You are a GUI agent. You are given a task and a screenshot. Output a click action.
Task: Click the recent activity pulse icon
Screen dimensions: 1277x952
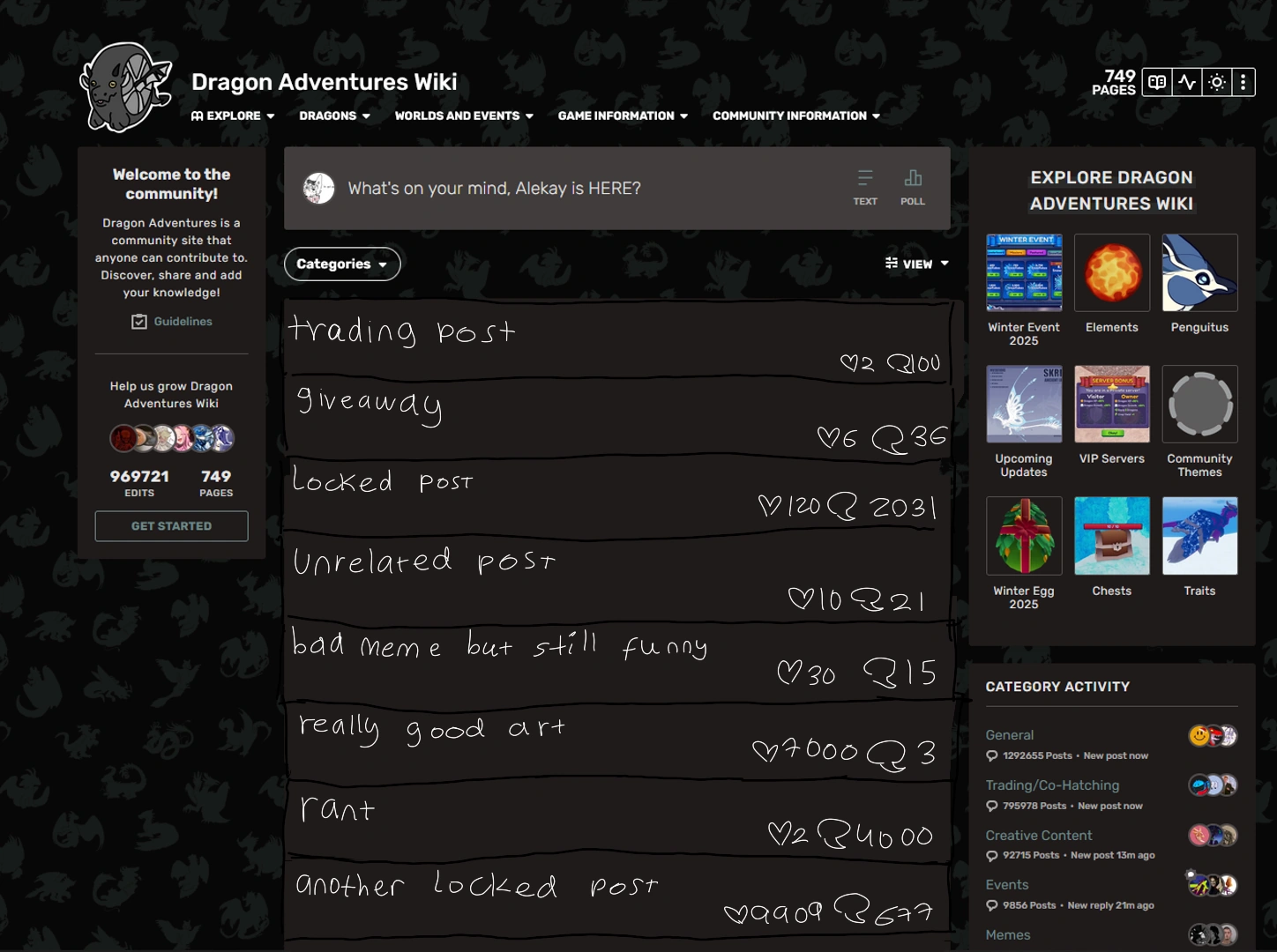coord(1187,82)
